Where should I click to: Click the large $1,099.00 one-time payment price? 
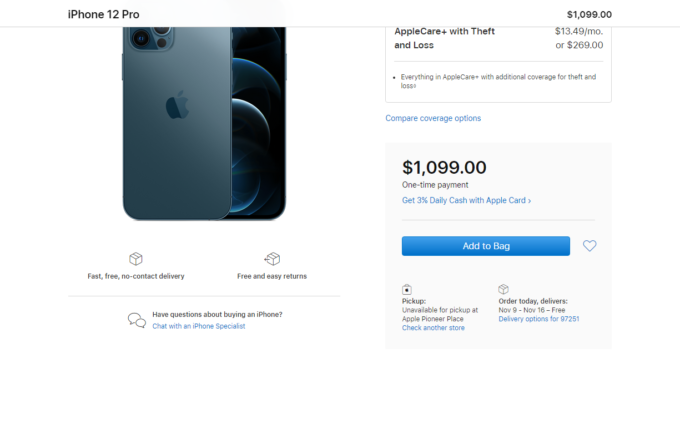click(x=444, y=167)
